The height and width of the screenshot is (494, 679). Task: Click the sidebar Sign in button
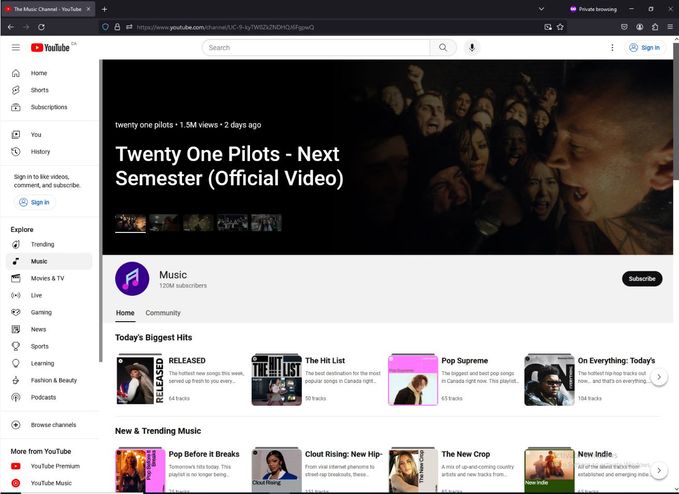tap(35, 202)
